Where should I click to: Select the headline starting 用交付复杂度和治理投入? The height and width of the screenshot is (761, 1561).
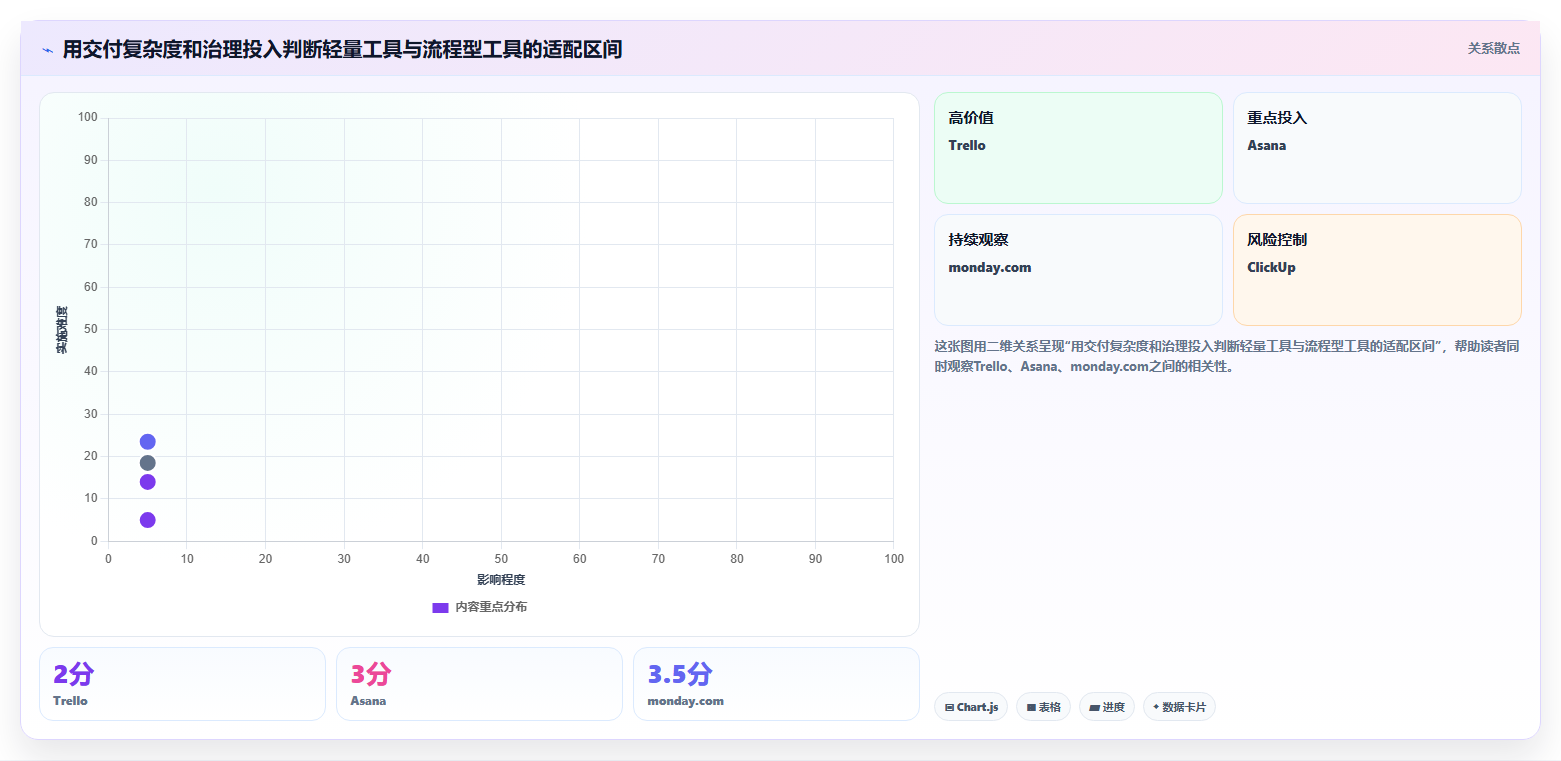[x=342, y=49]
